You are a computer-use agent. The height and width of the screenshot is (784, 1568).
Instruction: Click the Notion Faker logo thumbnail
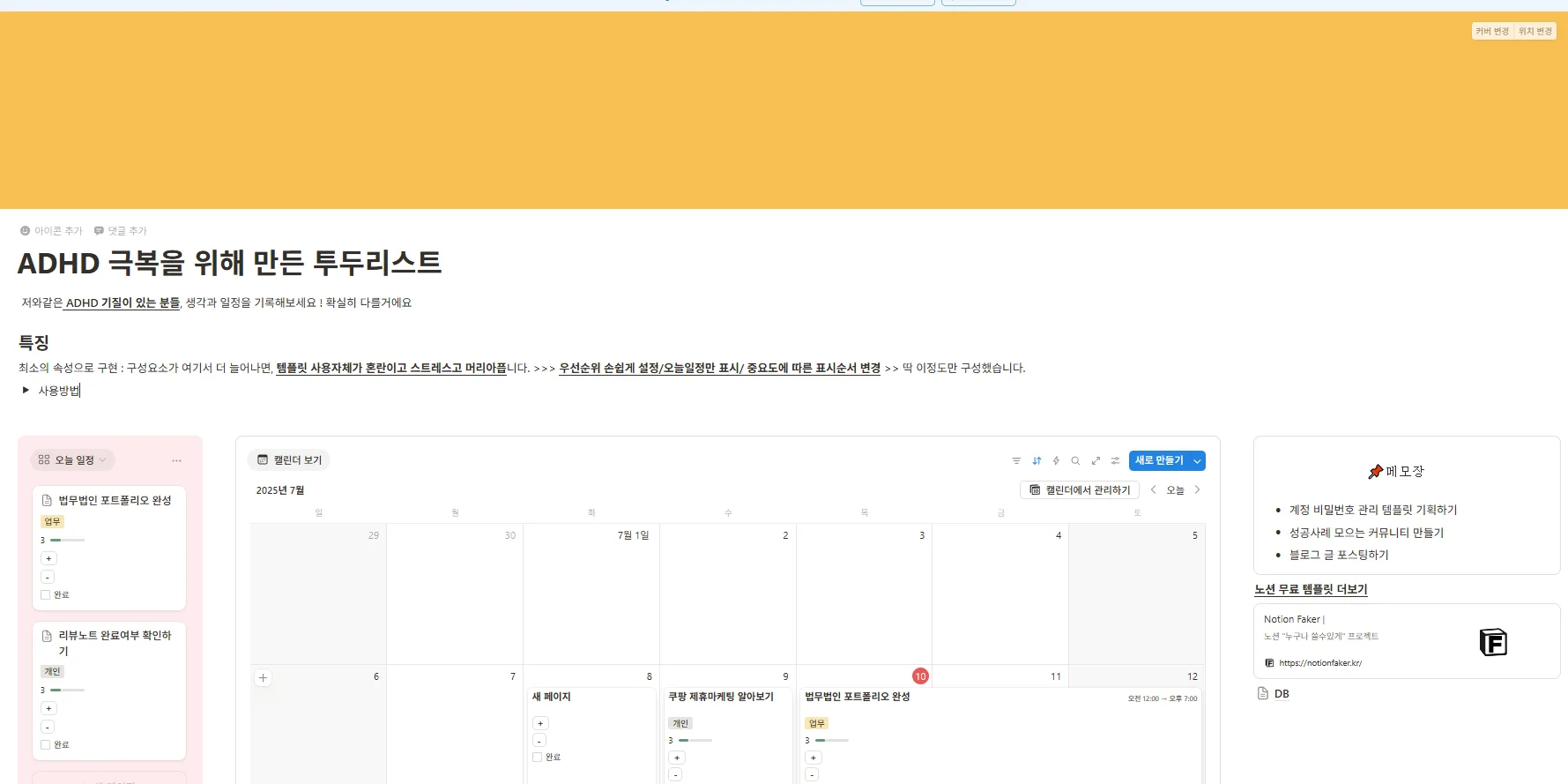click(x=1492, y=642)
